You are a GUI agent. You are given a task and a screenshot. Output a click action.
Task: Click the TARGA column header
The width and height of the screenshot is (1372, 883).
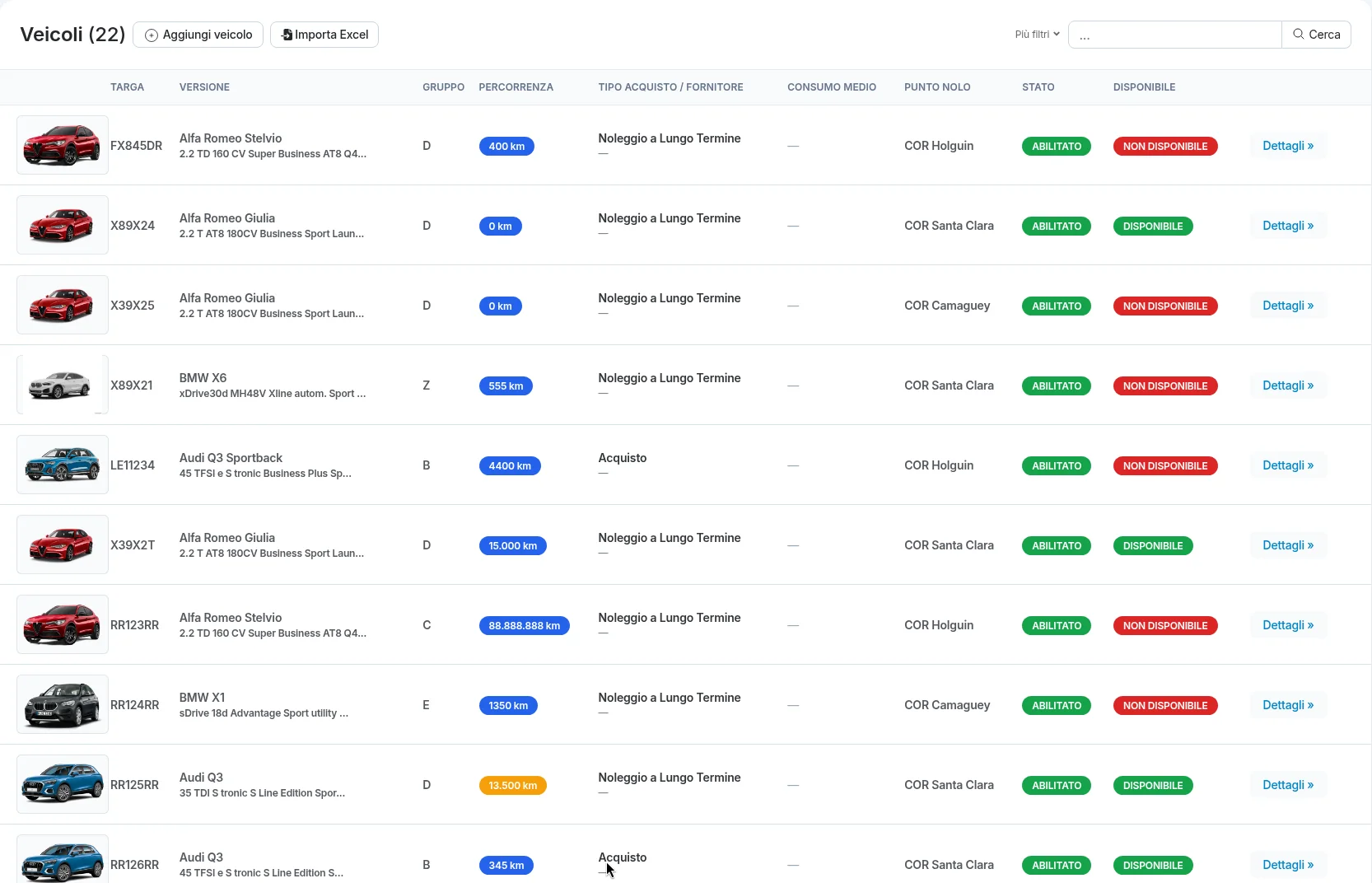click(128, 87)
